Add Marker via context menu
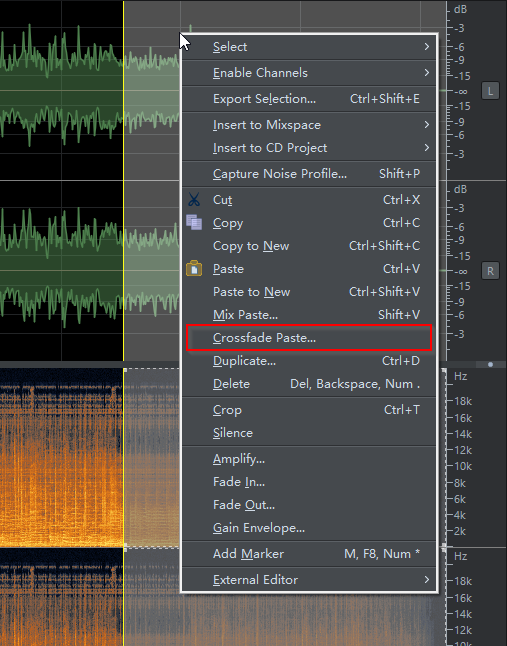This screenshot has width=507, height=646. (x=309, y=555)
